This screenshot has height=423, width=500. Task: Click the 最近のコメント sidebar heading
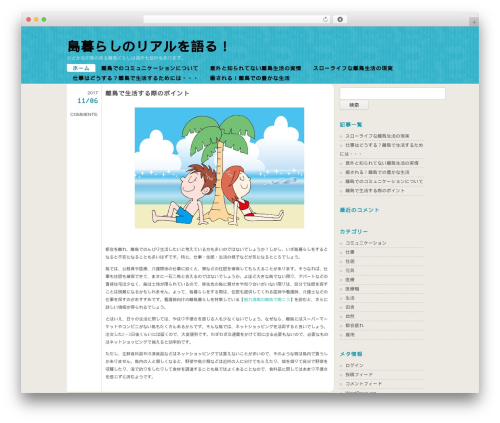(x=359, y=210)
